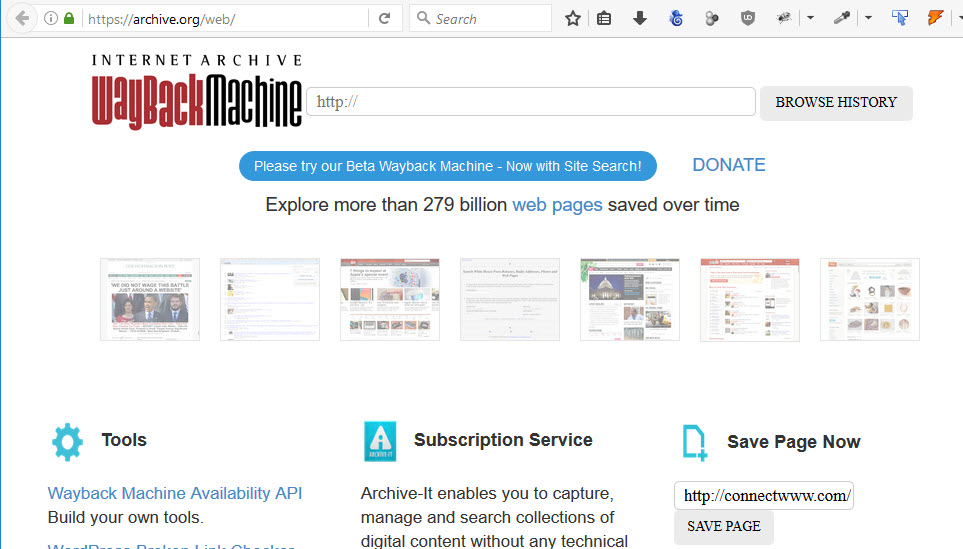Image resolution: width=963 pixels, height=549 pixels.
Task: Open the Huffington Post archived thumbnail
Action: tap(150, 299)
